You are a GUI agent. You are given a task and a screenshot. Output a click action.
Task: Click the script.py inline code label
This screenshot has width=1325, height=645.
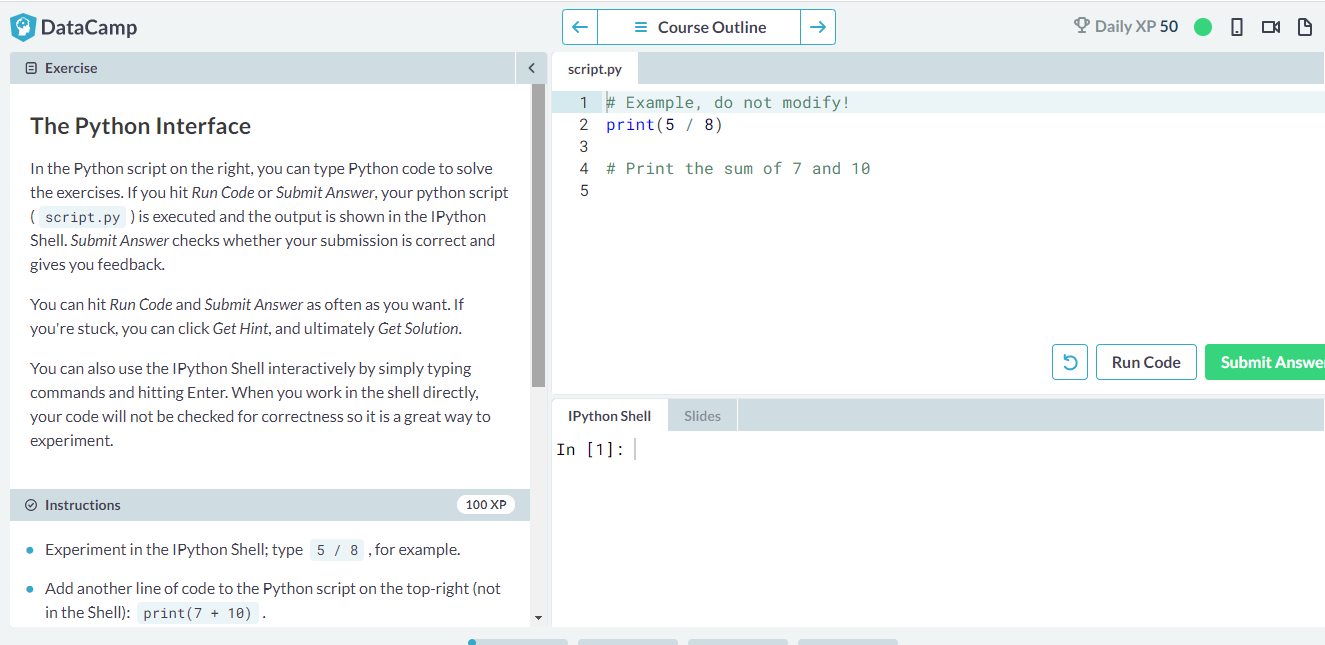83,217
